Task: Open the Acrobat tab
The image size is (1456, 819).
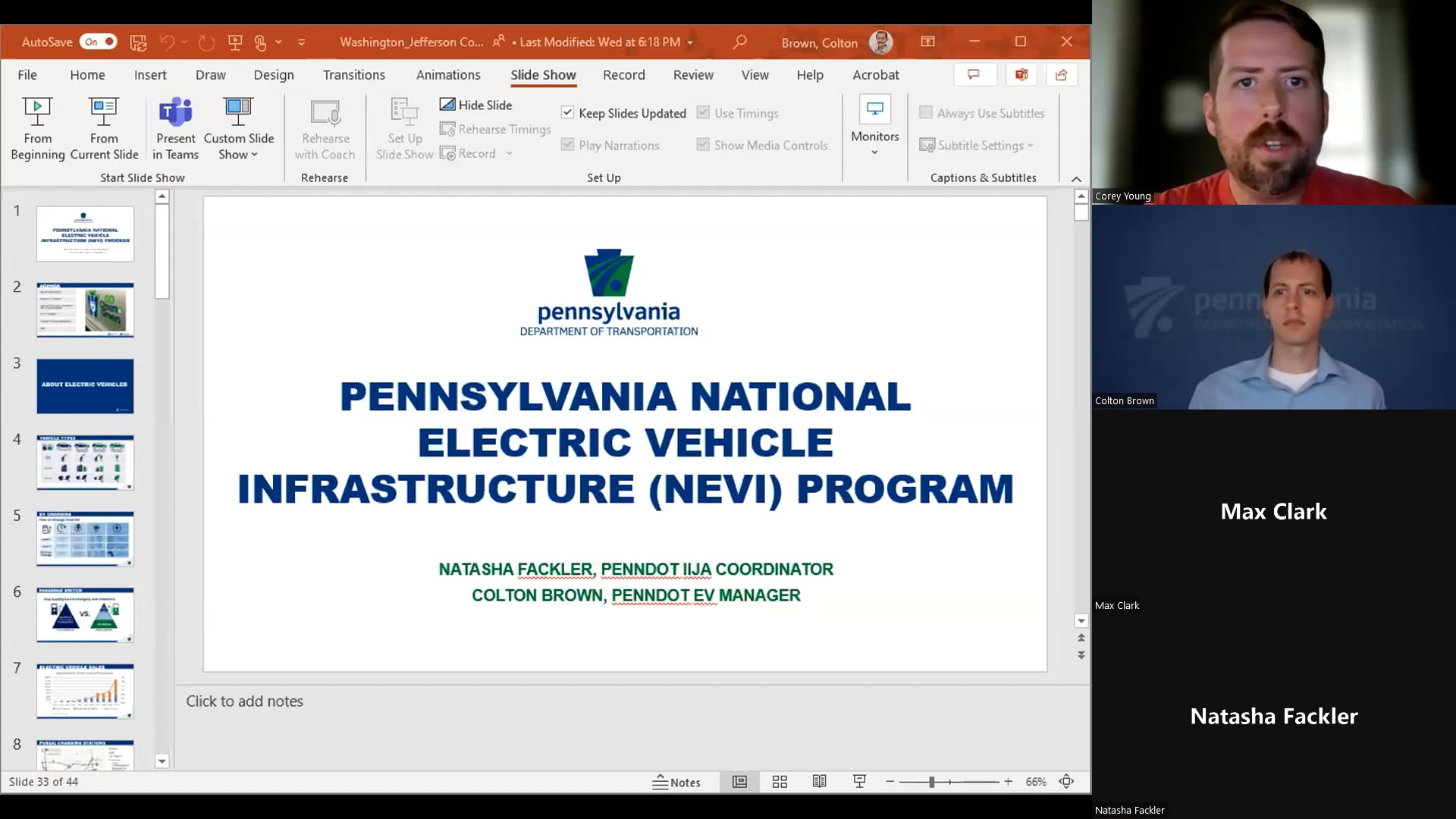Action: [x=876, y=74]
